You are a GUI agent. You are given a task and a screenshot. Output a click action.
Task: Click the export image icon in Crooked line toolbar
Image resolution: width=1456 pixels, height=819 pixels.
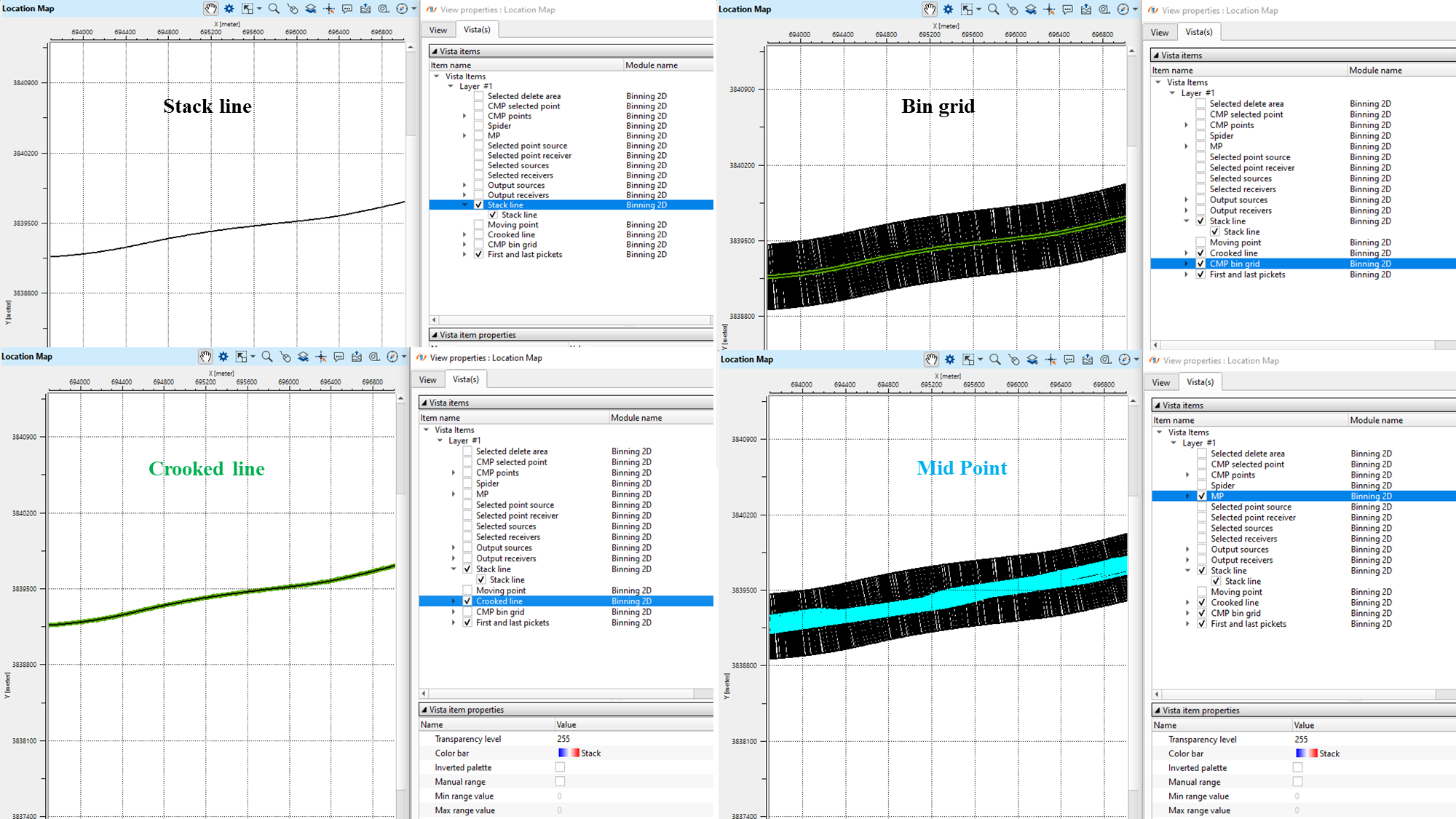(x=357, y=357)
